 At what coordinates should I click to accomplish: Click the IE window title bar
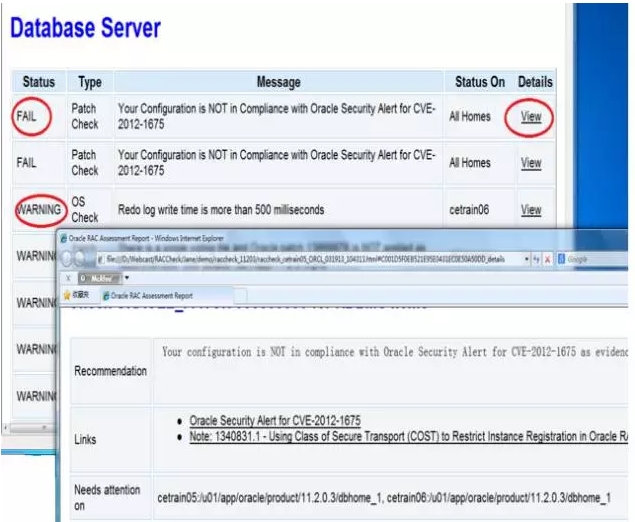pyautogui.click(x=343, y=238)
